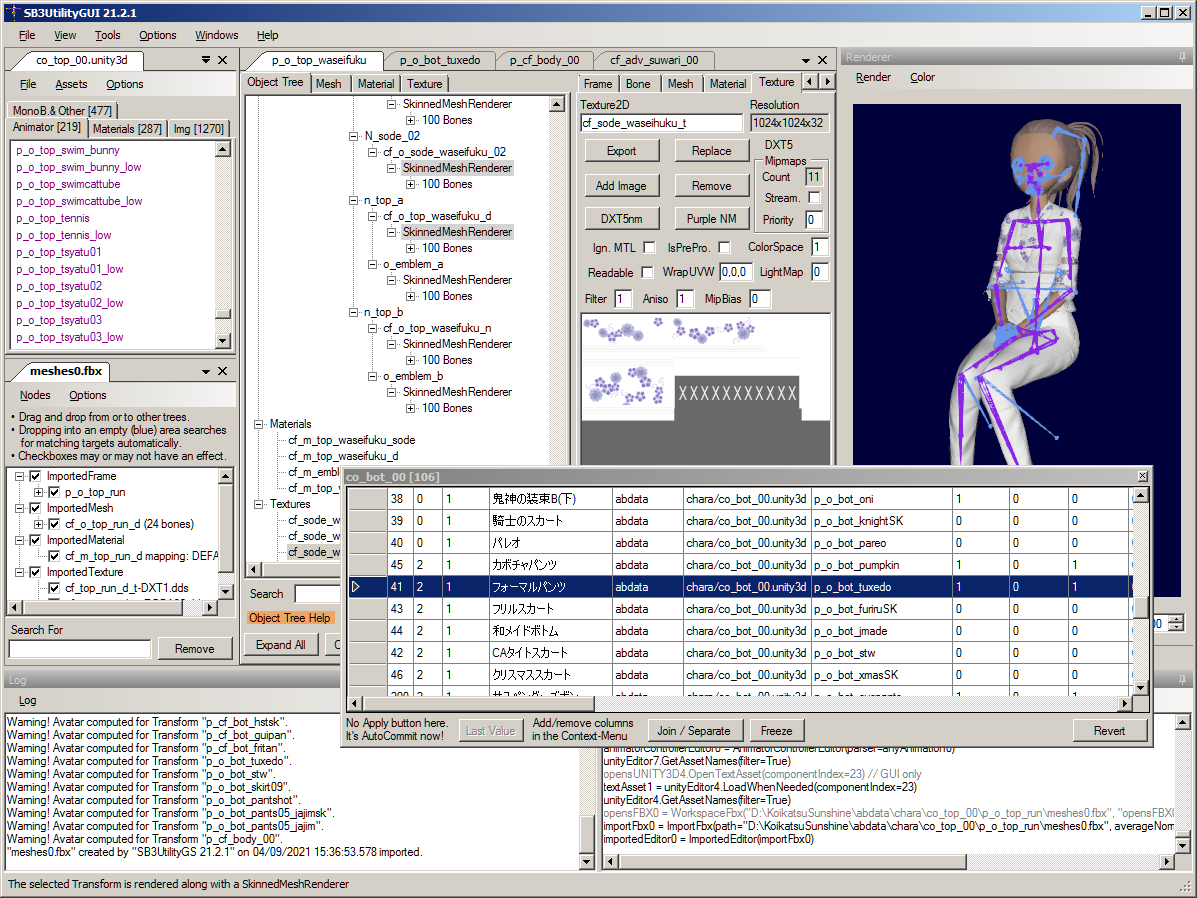Switch to Materials [287] tab
Screen dimensions: 1197x898
pyautogui.click(x=127, y=128)
